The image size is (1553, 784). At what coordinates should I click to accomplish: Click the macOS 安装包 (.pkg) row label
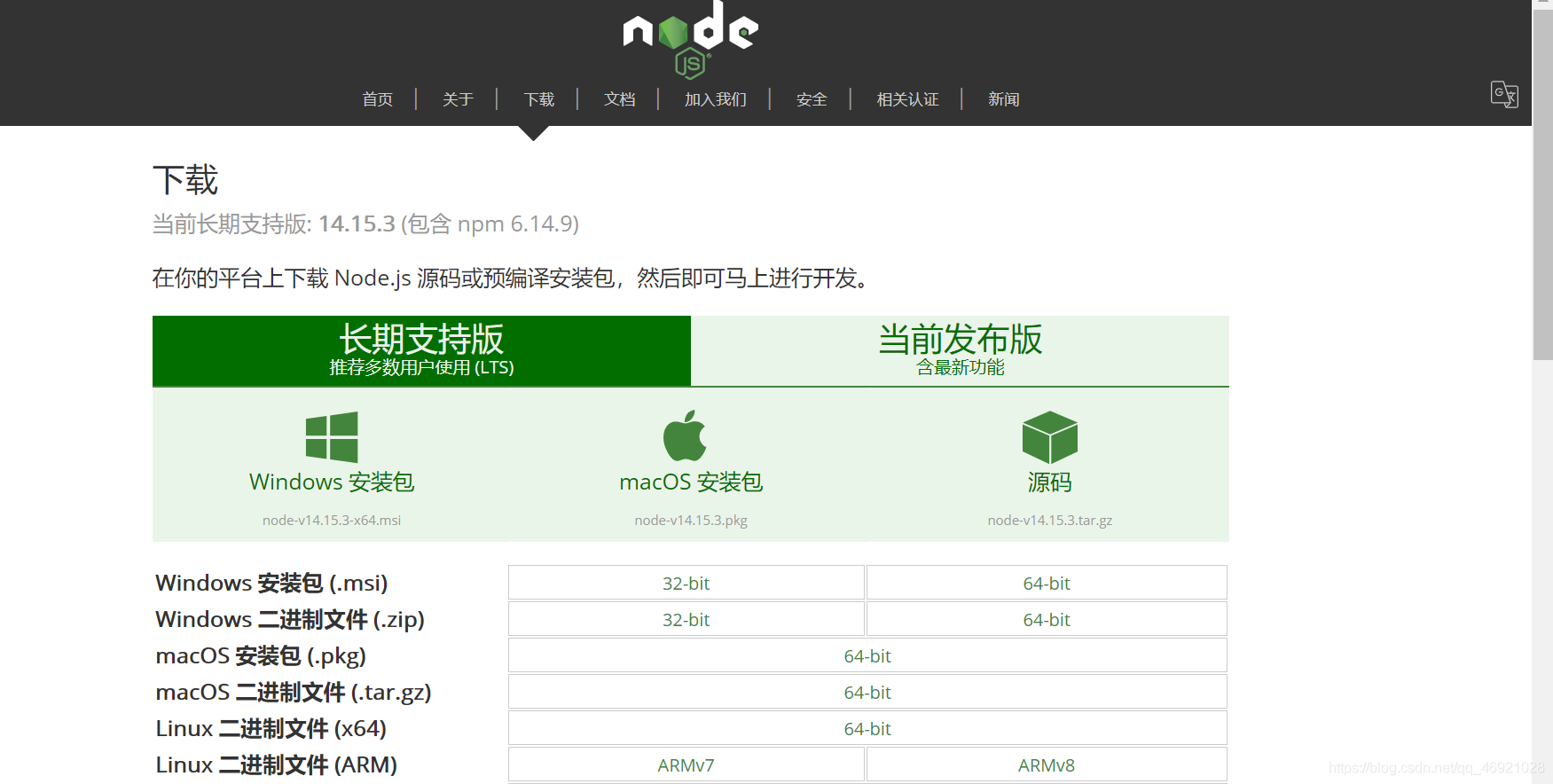(x=261, y=655)
